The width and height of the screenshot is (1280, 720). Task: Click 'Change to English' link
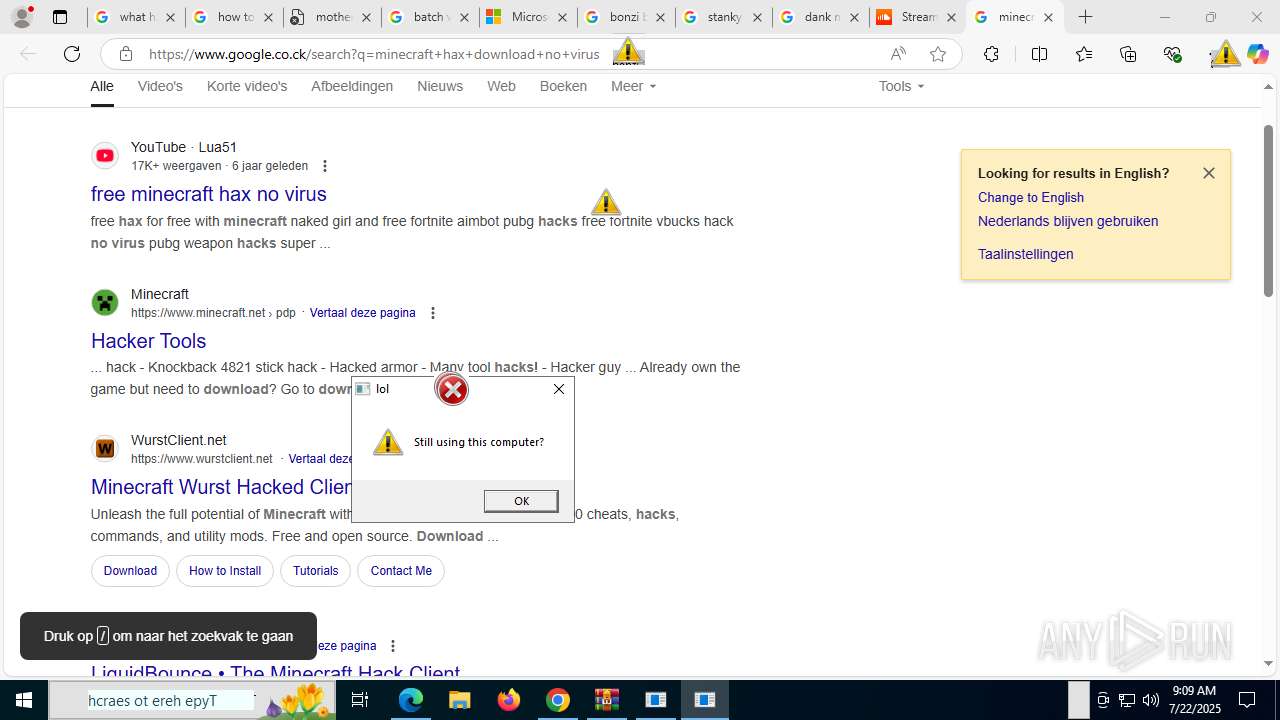1031,197
